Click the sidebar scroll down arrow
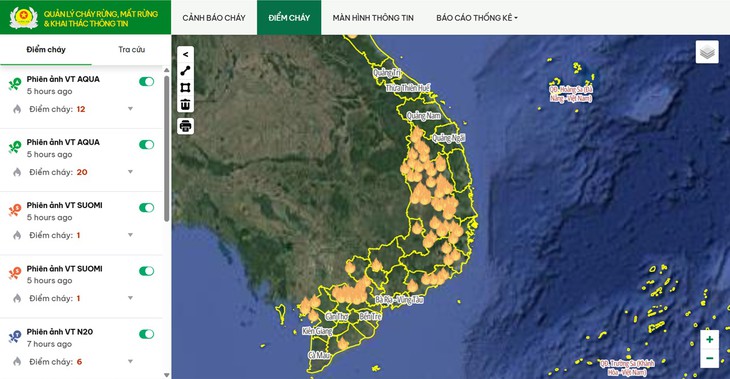The image size is (730, 379). point(167,375)
